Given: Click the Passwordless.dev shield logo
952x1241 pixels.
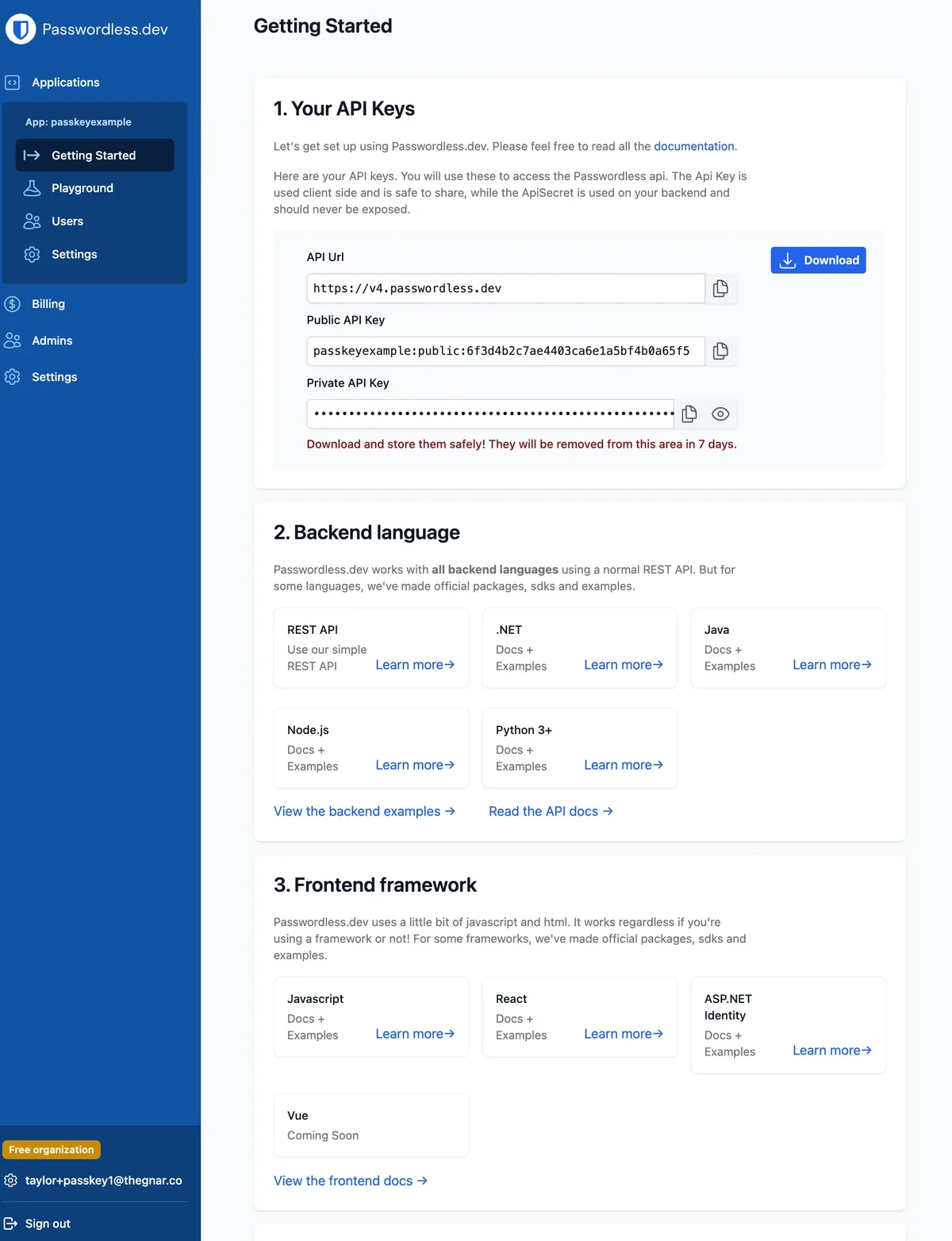Looking at the screenshot, I should click(21, 29).
